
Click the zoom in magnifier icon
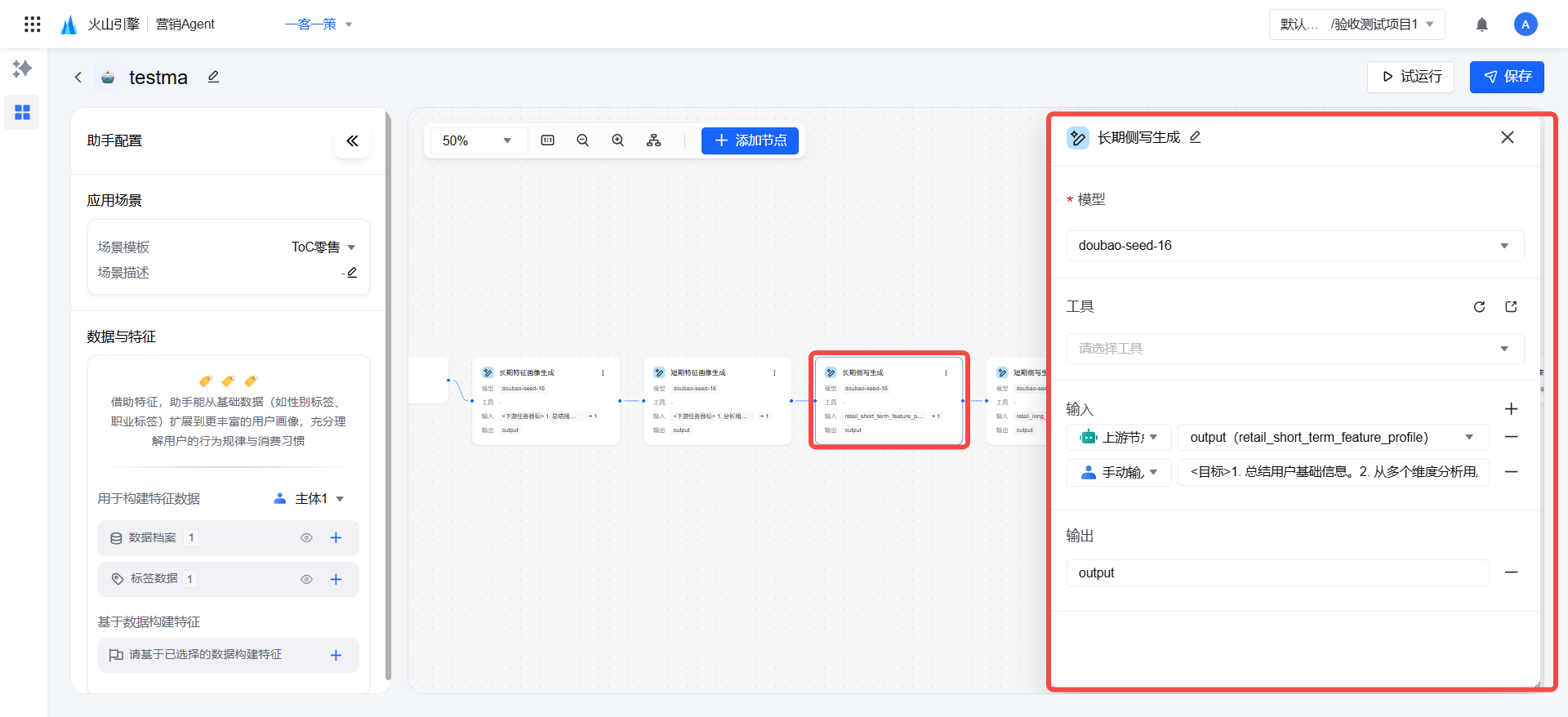pyautogui.click(x=618, y=140)
